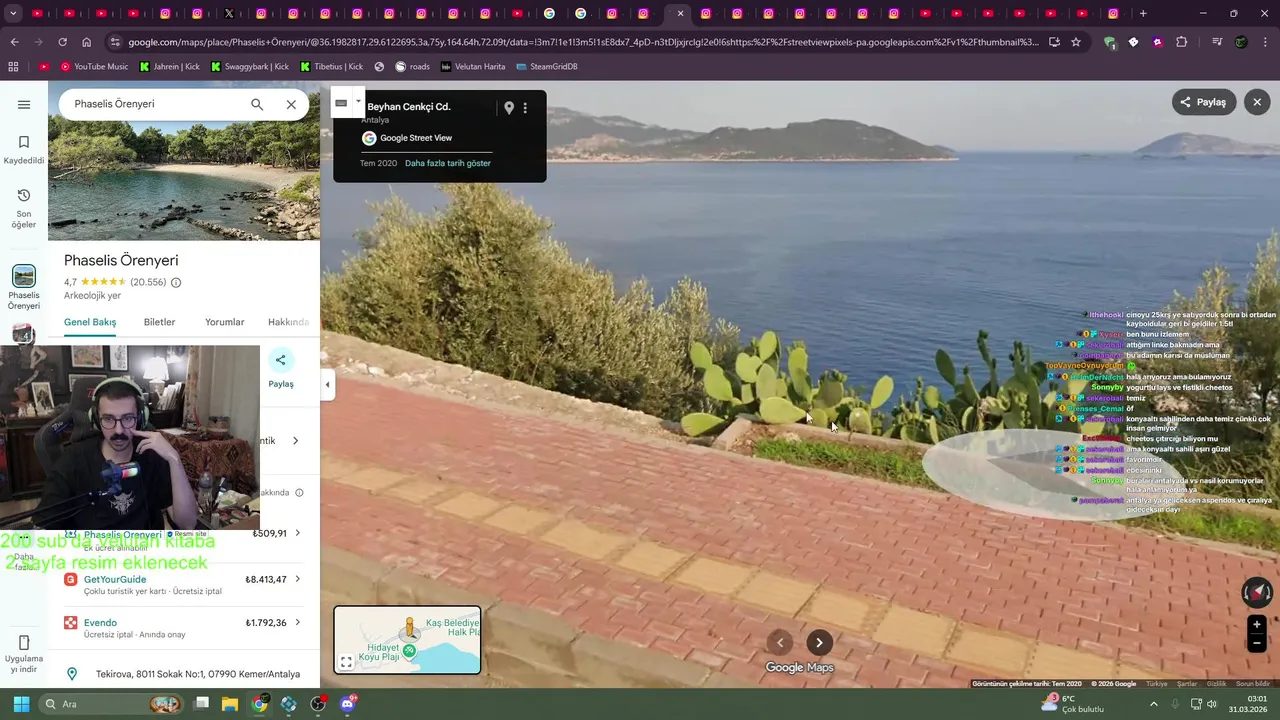1280x720 pixels.
Task: Click the Street View location pin icon
Action: coord(508,108)
